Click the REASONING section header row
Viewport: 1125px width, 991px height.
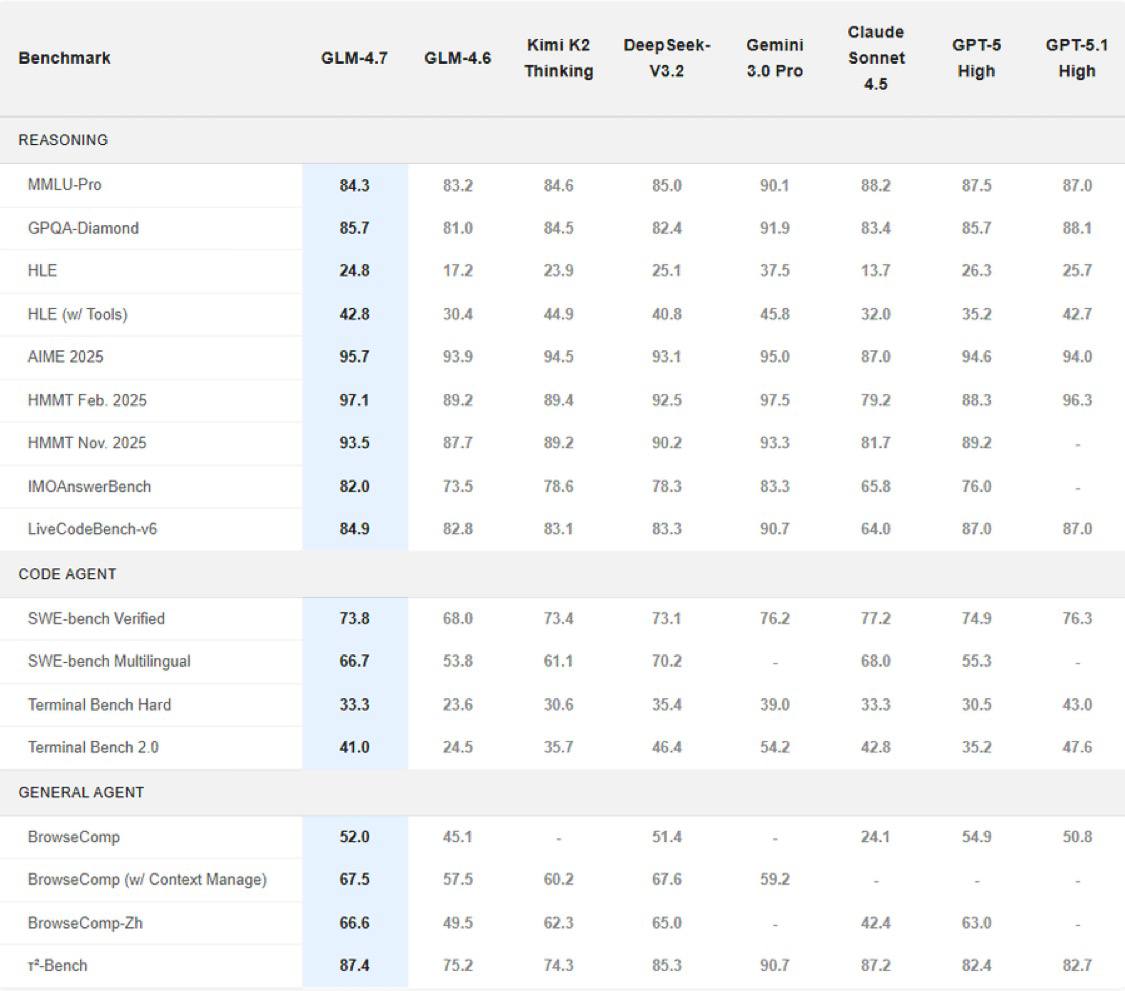pos(63,140)
